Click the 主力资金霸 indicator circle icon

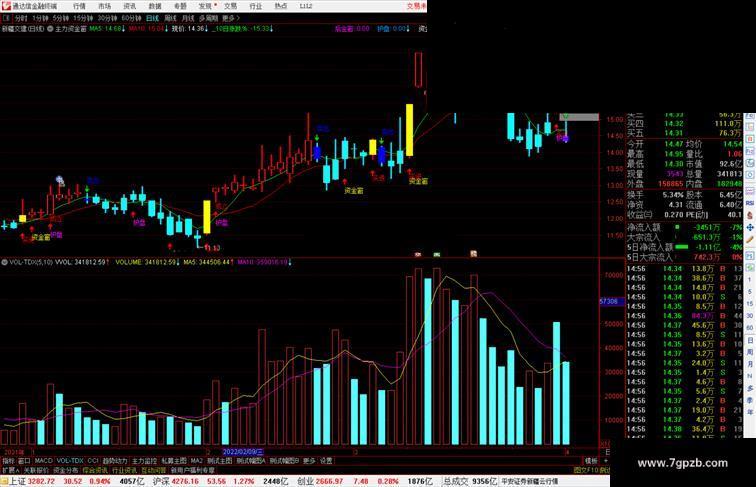pyautogui.click(x=50, y=29)
